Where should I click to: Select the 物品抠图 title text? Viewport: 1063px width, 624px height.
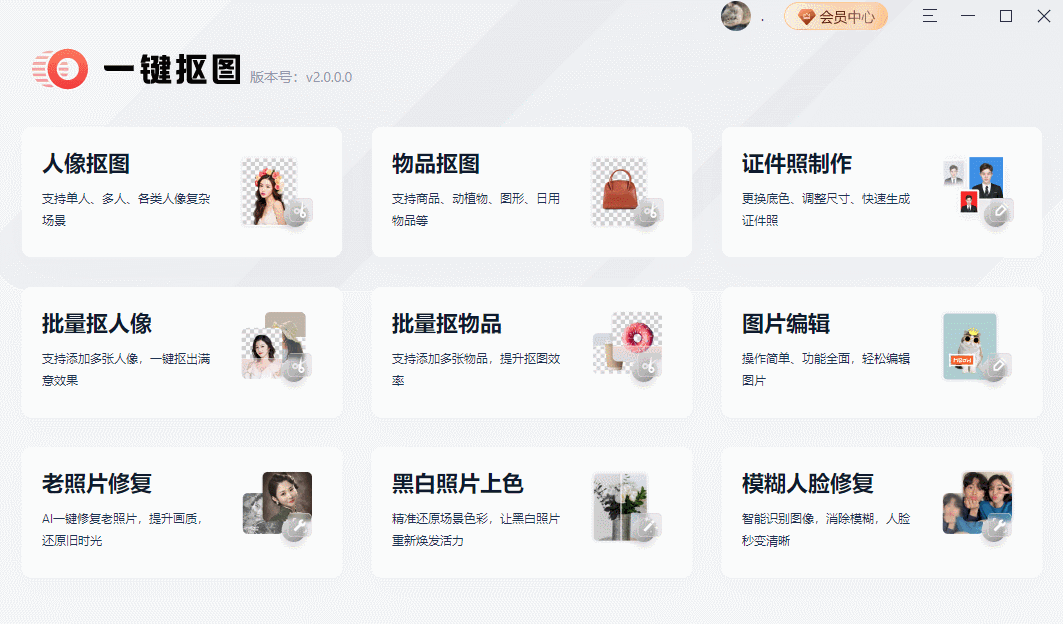click(436, 163)
